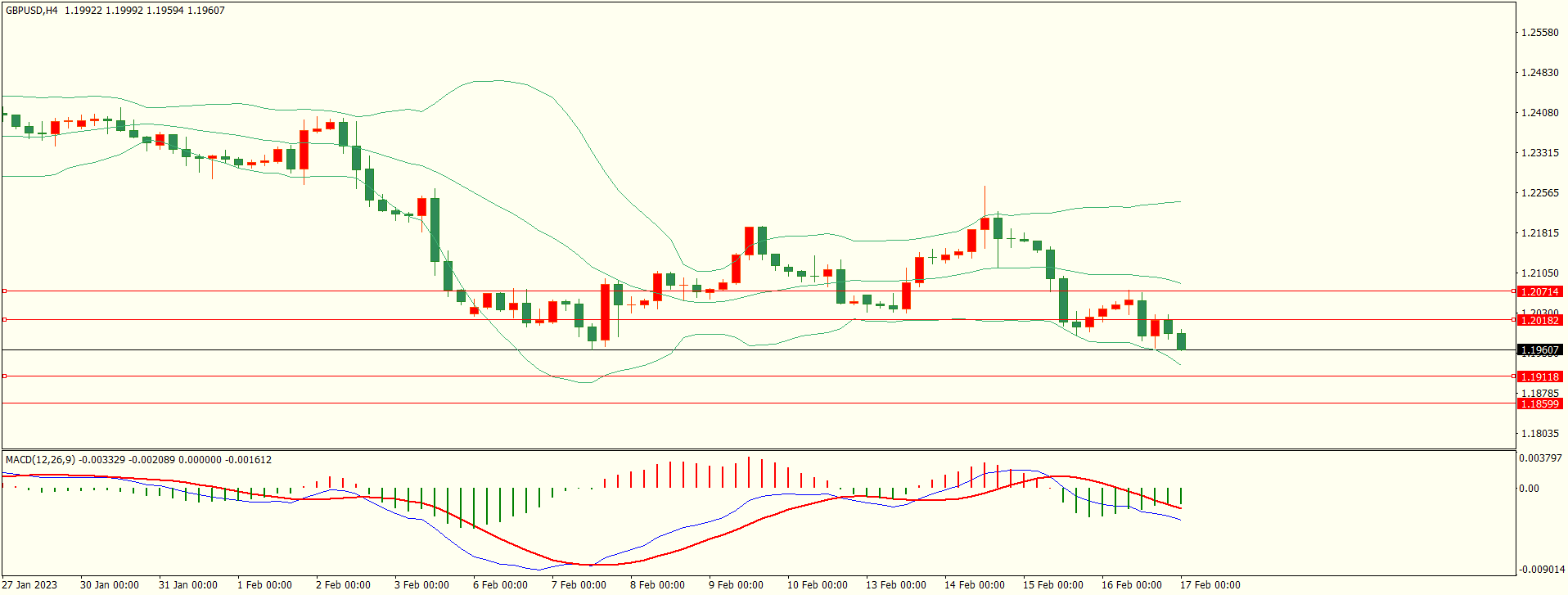This screenshot has width=1568, height=595.
Task: Click the MACD scale value -0.009014
Action: pos(1540,570)
